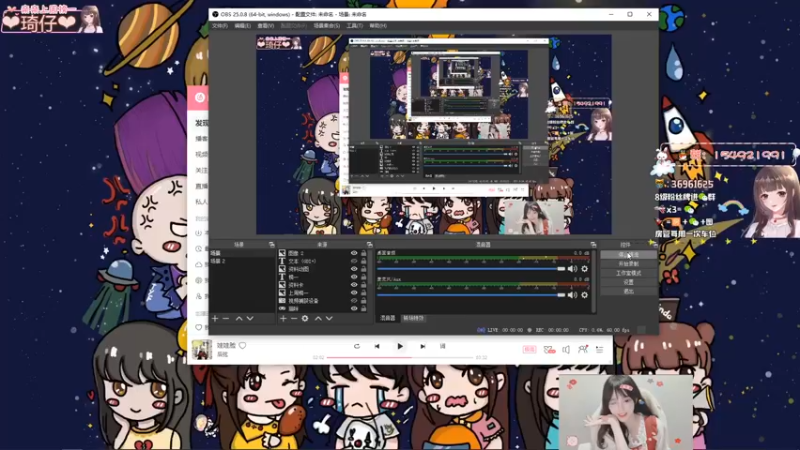Screen dimensions: 800x450
Task: Pop out the 混音器 mixer dock panel
Action: point(593,245)
